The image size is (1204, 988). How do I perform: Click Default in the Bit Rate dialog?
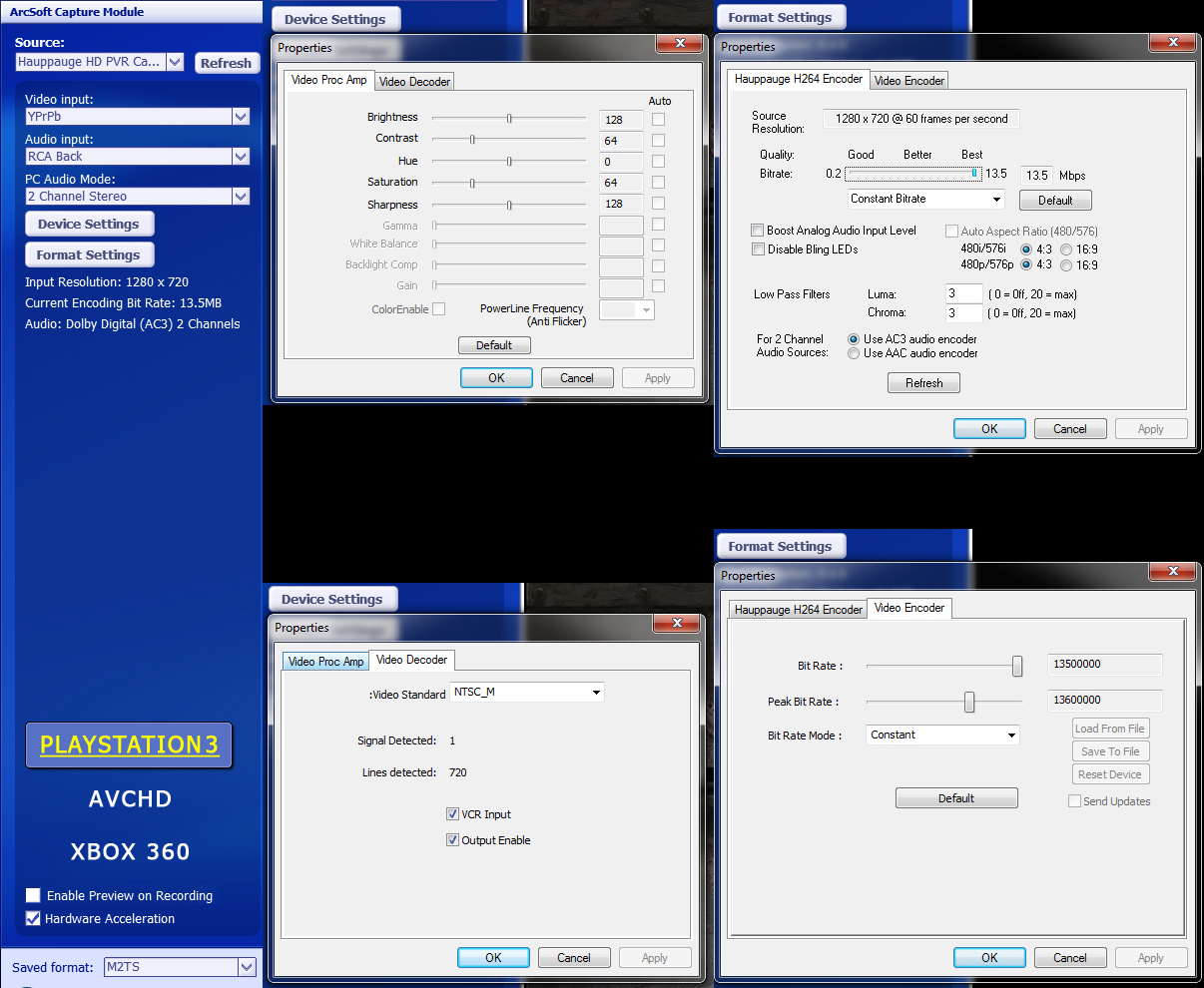coord(956,798)
